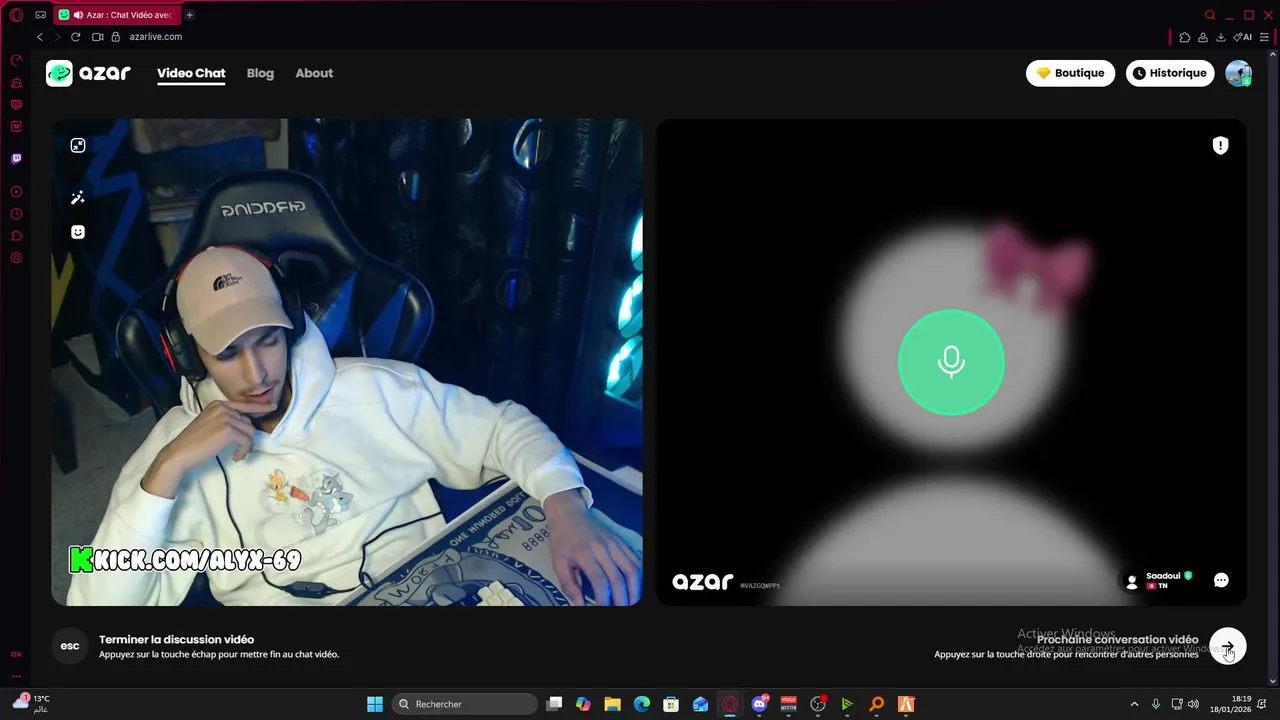The image size is (1280, 720).
Task: Click the GX icon at sidebar bottom
Action: tap(16, 654)
